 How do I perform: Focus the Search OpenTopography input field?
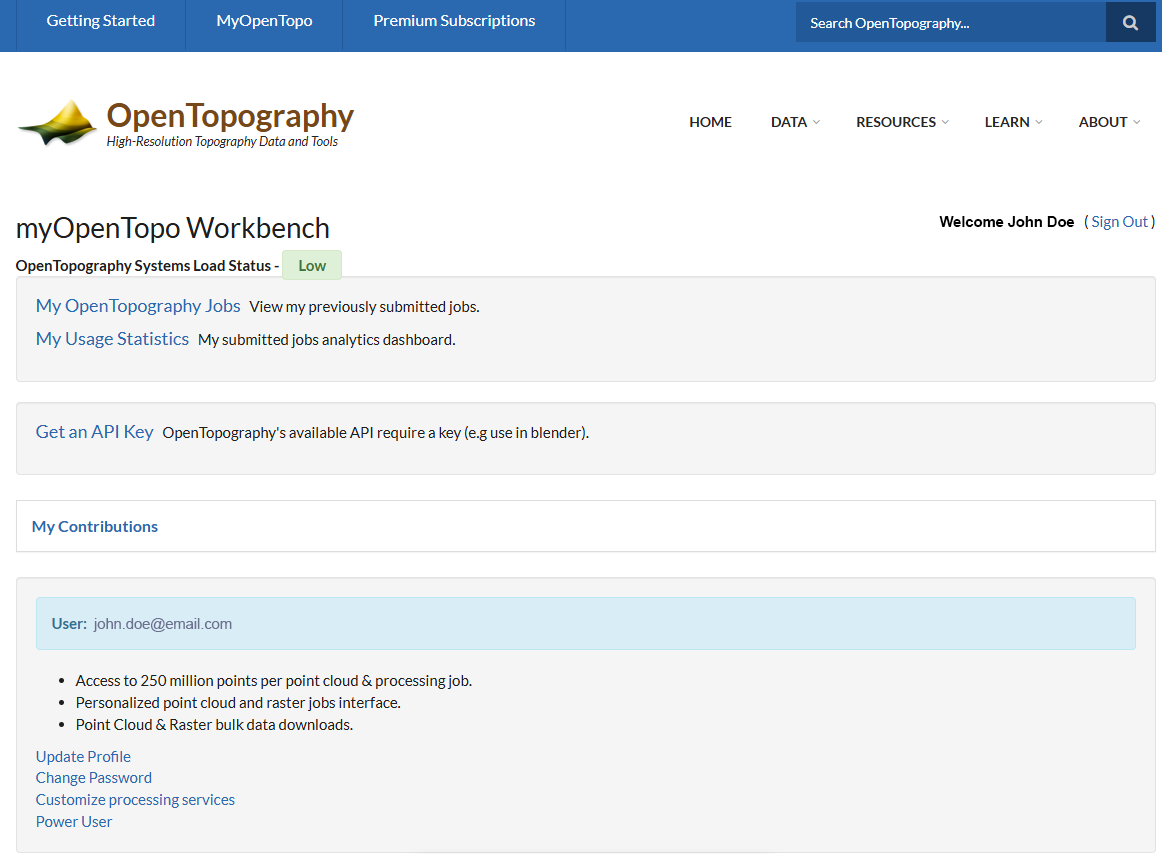point(950,22)
